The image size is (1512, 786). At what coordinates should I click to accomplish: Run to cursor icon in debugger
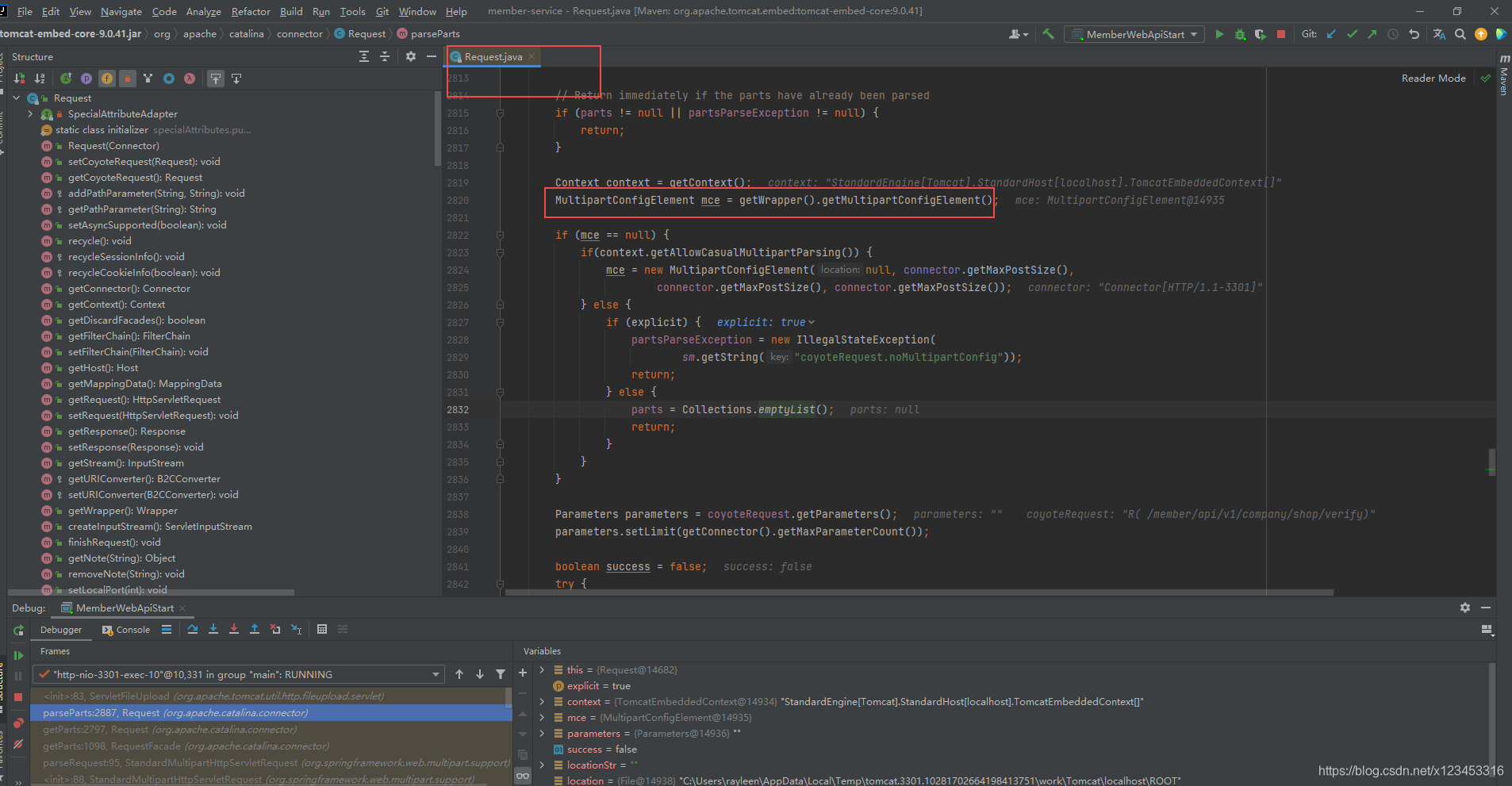[x=296, y=629]
